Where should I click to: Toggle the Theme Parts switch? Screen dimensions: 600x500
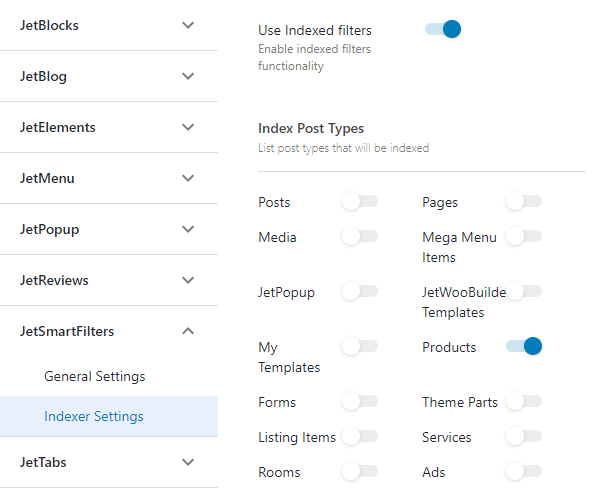tap(523, 401)
